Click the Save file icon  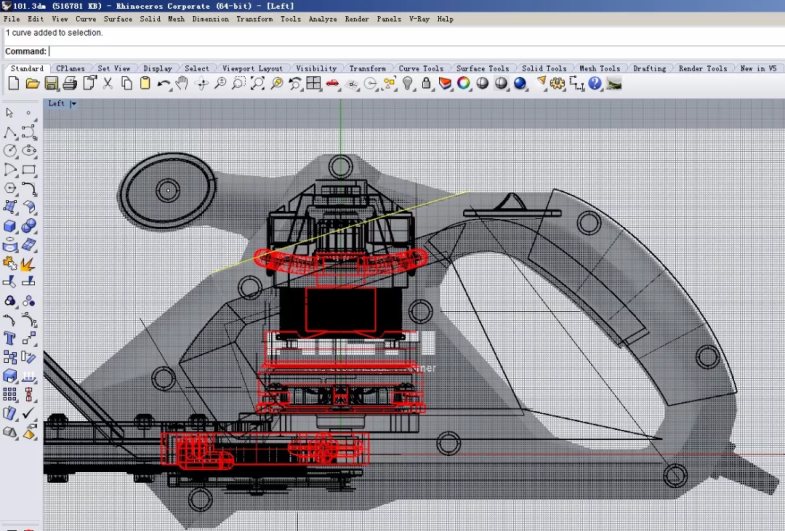(x=51, y=84)
